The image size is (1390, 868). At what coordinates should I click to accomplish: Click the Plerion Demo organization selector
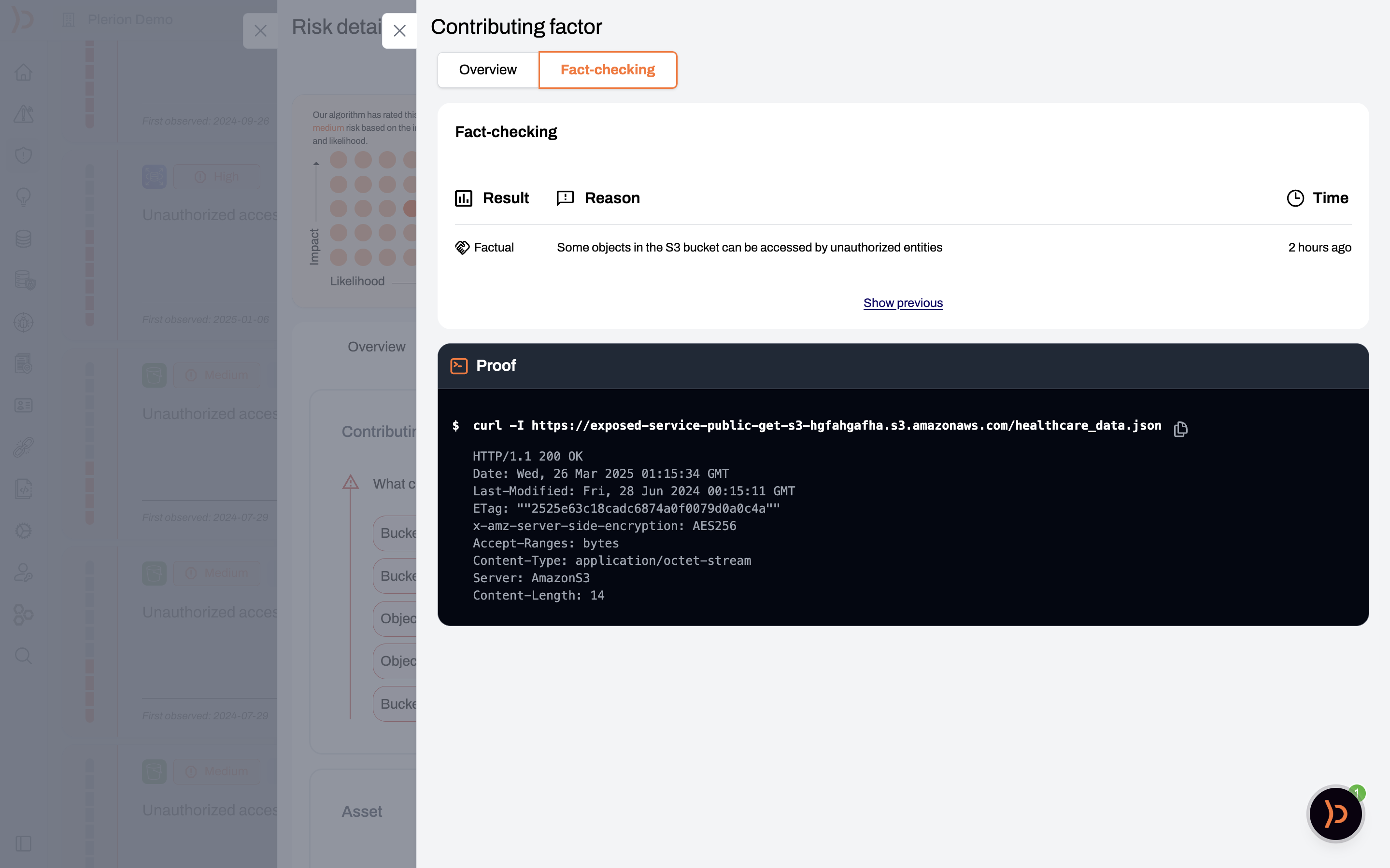tap(130, 19)
